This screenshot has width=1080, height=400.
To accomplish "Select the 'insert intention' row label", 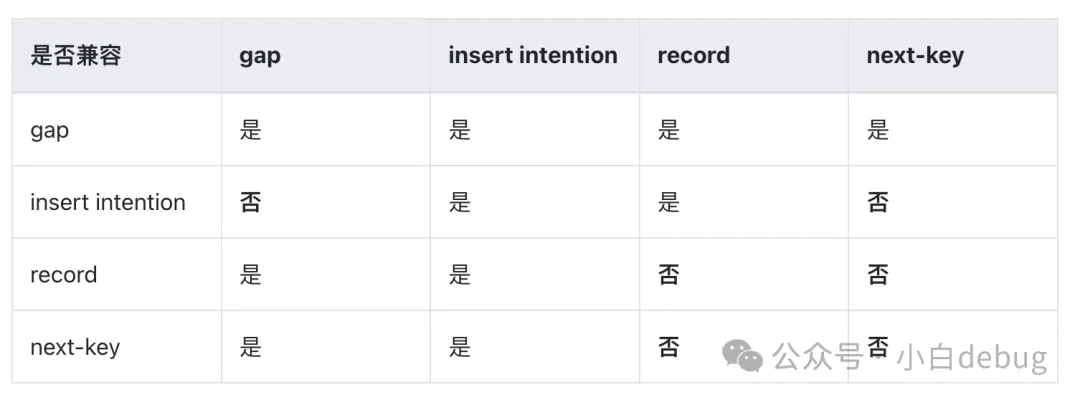I will pyautogui.click(x=108, y=202).
